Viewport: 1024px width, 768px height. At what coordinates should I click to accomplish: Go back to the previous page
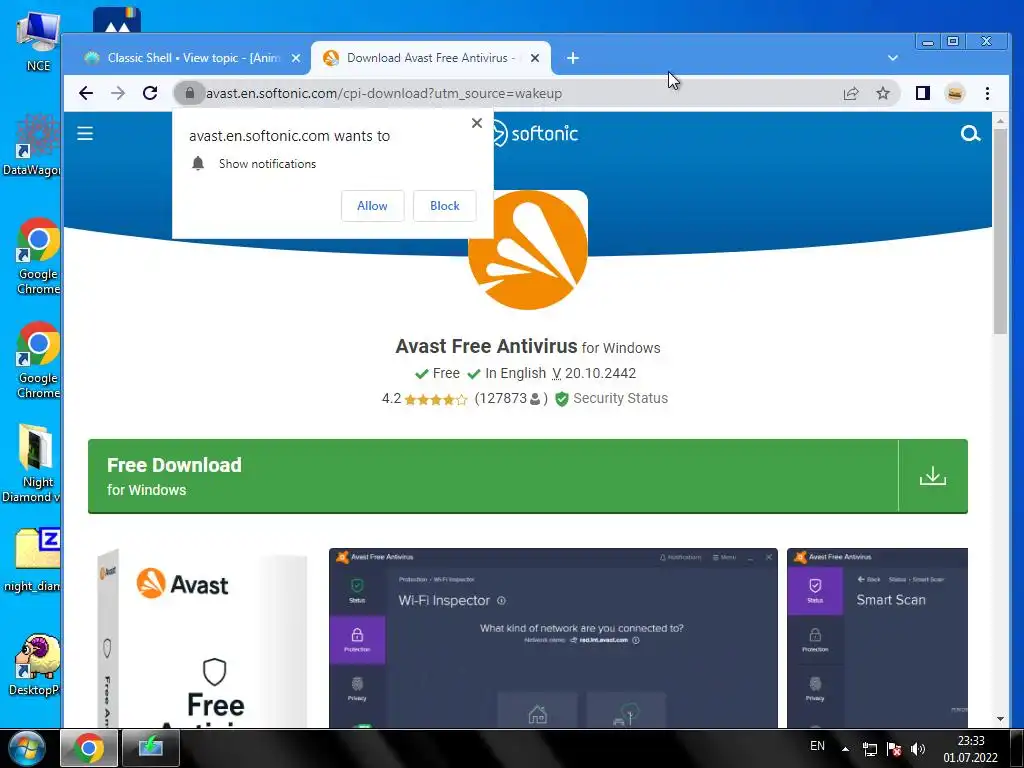point(86,93)
